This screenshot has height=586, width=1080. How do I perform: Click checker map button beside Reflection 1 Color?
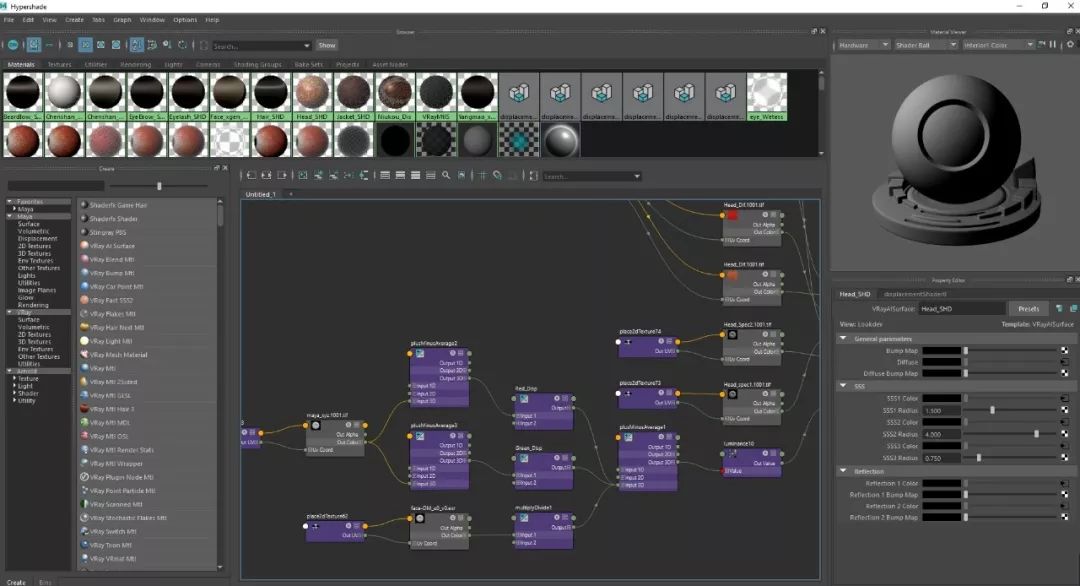[x=1064, y=483]
